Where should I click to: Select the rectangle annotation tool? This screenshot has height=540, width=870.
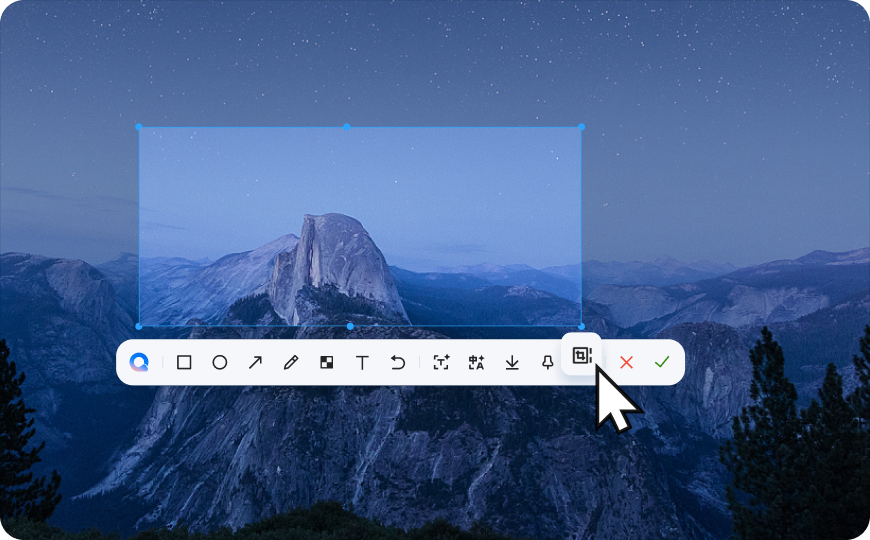tap(184, 362)
